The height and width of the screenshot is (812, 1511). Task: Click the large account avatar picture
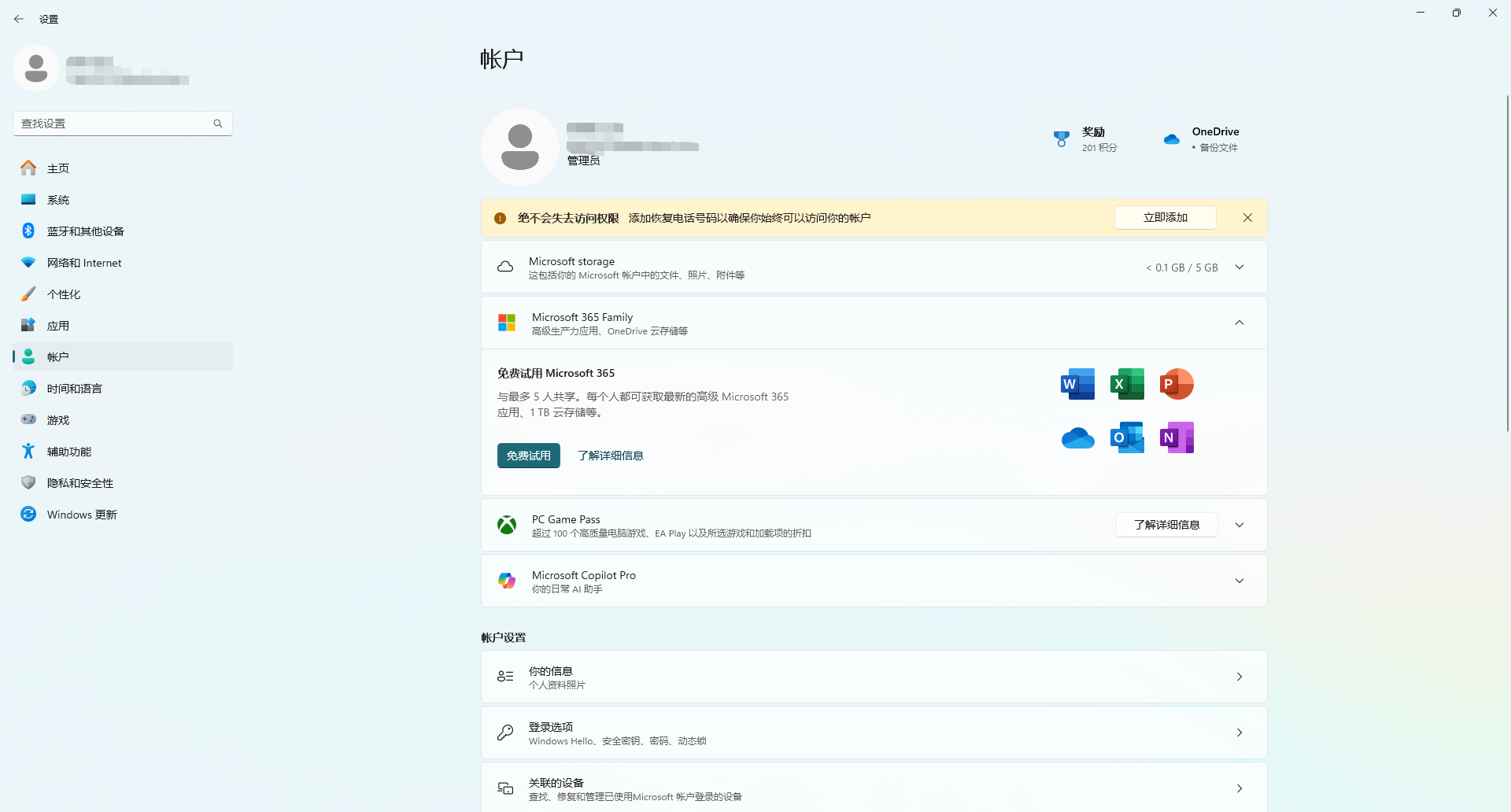520,147
